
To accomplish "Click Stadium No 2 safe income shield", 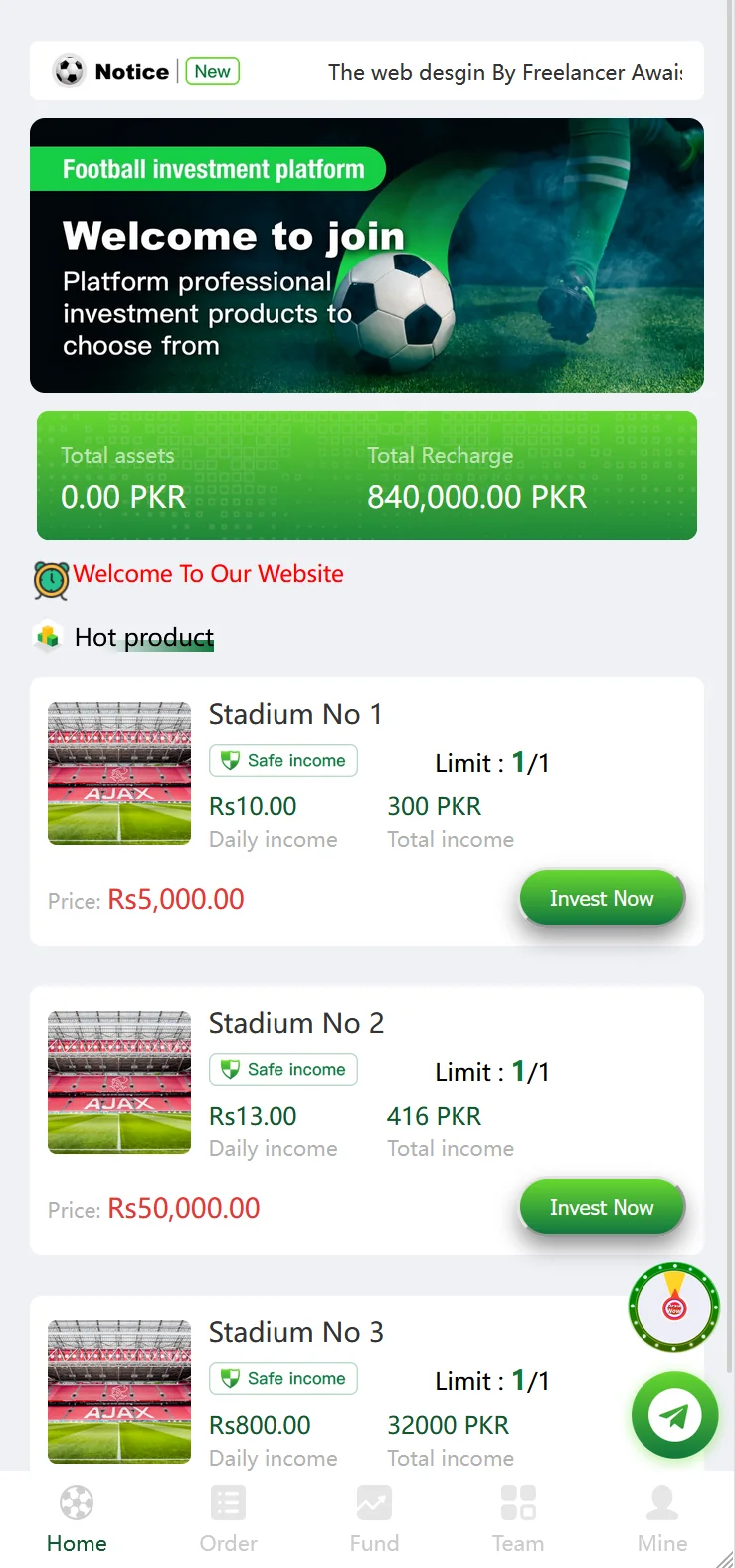I will pos(230,1070).
